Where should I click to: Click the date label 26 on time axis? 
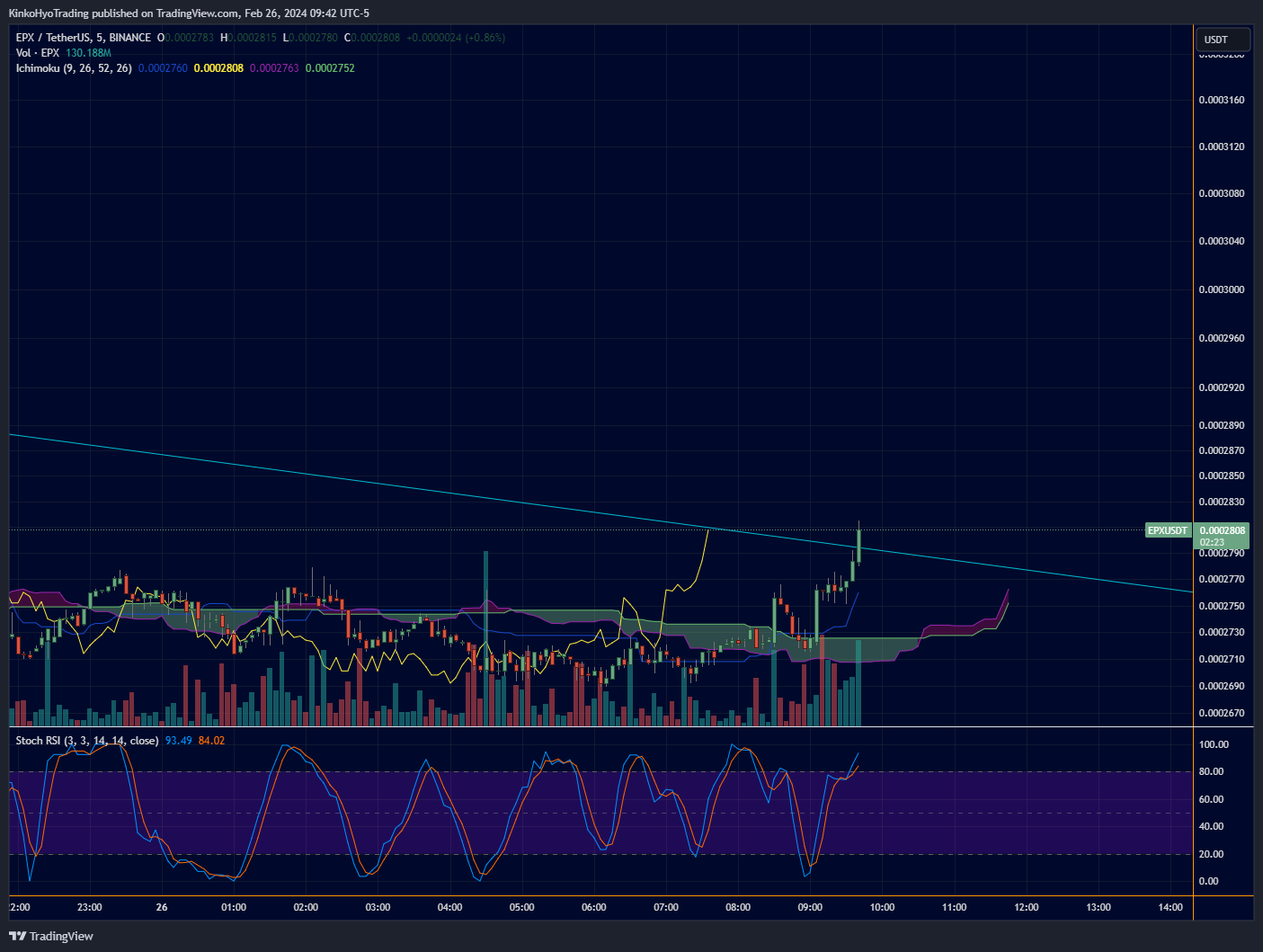click(x=162, y=907)
